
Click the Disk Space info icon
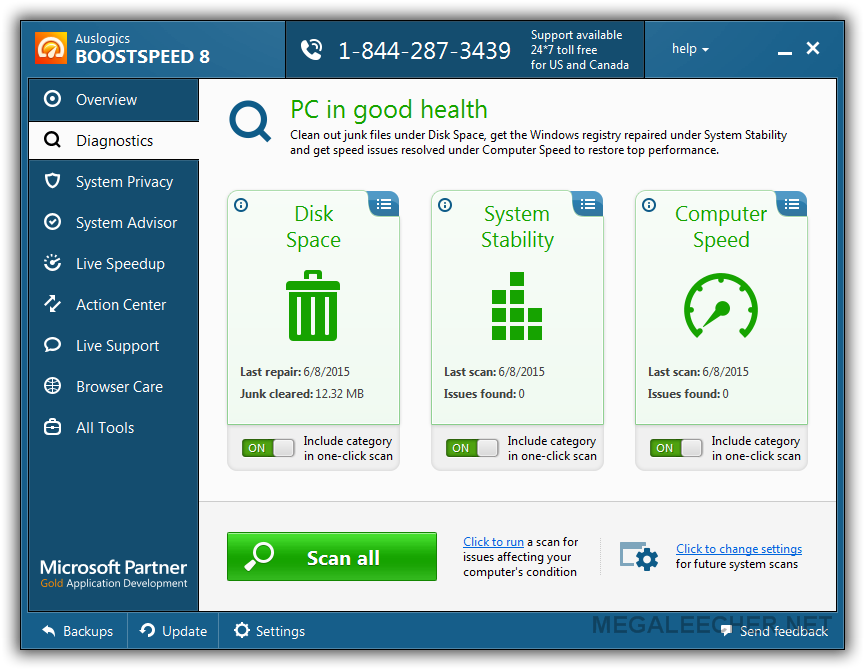[241, 205]
